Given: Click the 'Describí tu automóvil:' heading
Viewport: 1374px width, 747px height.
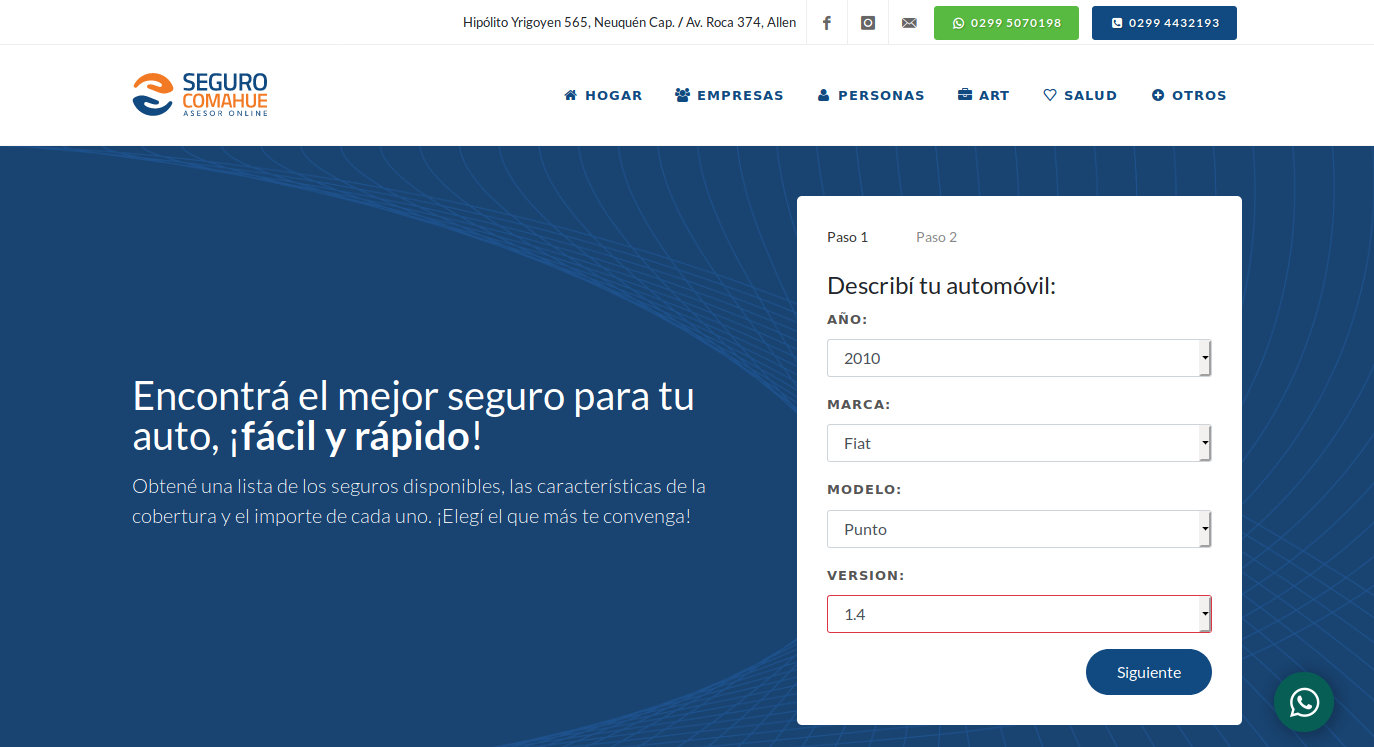Looking at the screenshot, I should coord(941,286).
